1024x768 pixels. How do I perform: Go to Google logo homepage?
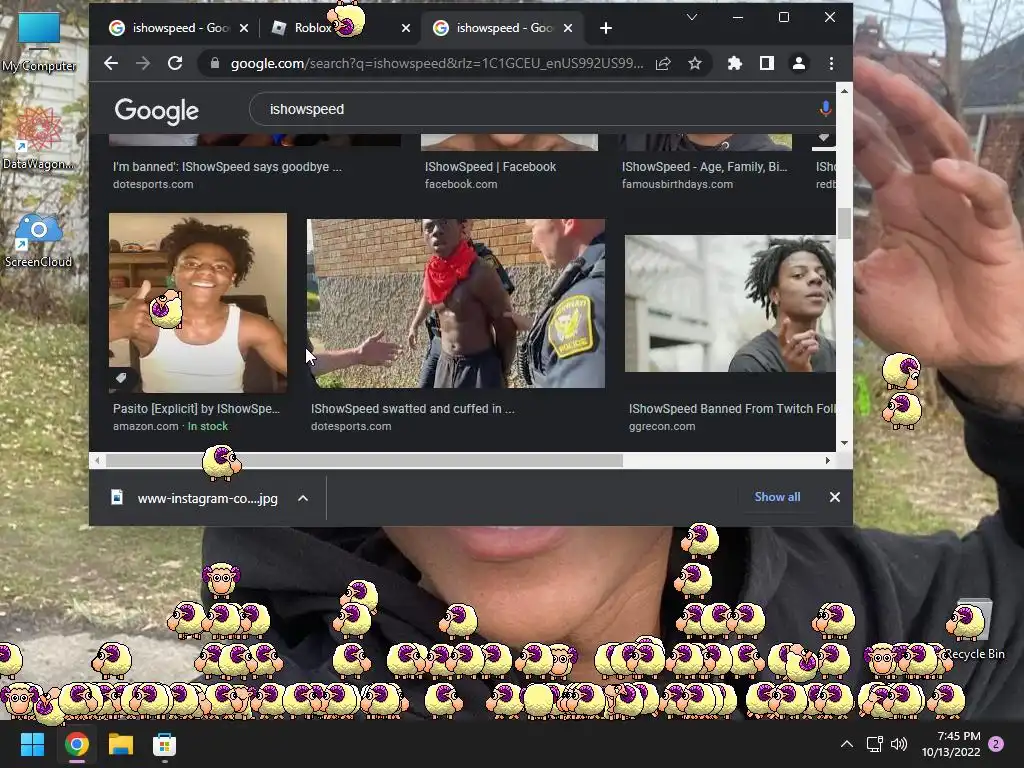157,111
